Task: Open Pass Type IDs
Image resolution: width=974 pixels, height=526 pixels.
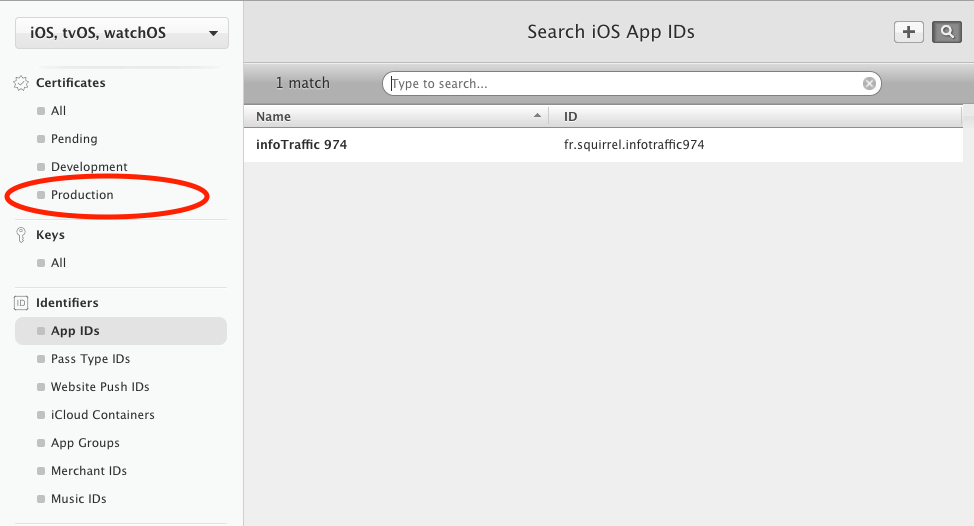Action: (x=90, y=359)
